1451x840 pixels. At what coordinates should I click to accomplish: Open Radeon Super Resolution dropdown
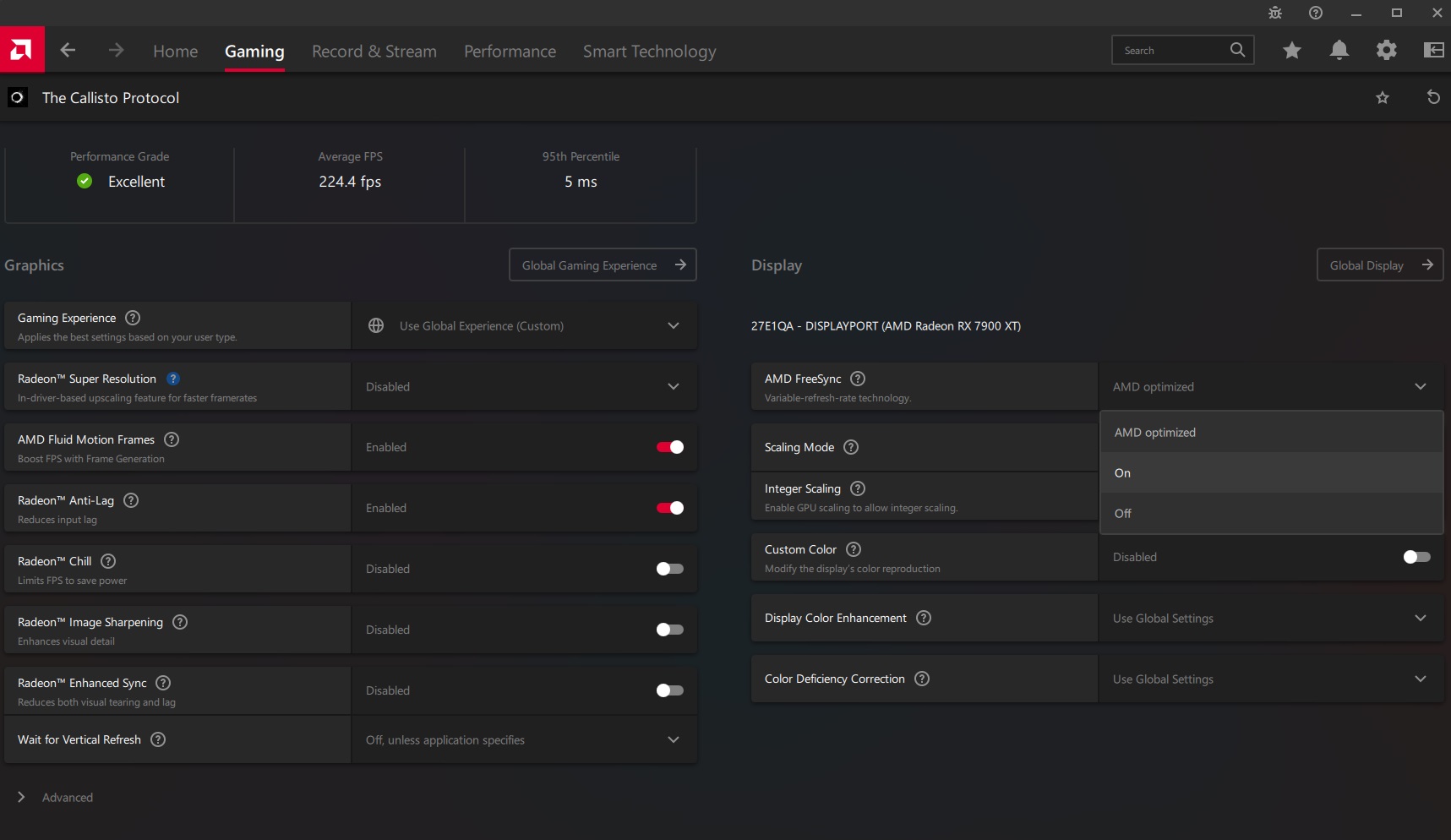pos(525,387)
